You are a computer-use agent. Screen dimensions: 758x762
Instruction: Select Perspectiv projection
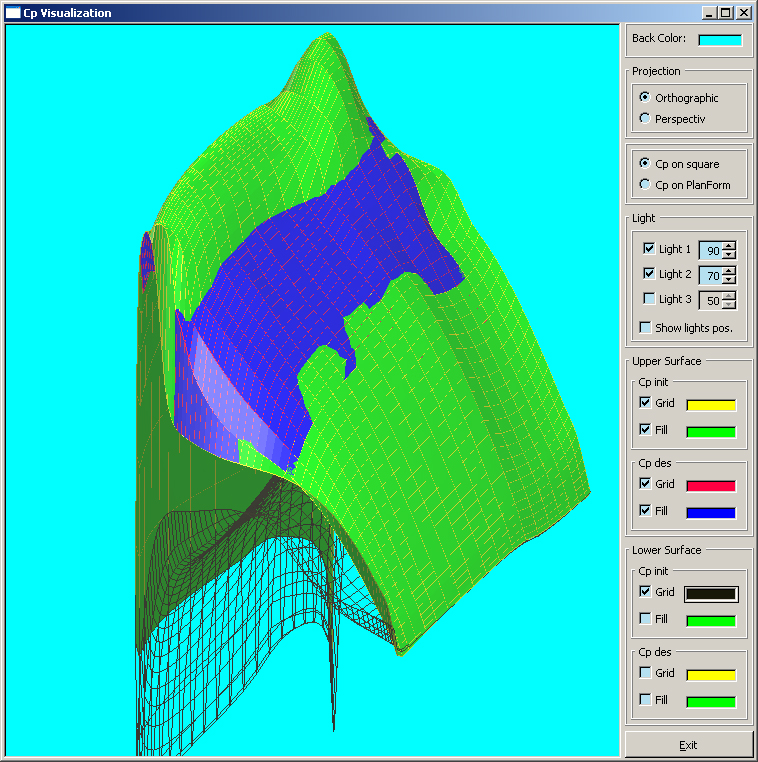click(x=645, y=118)
